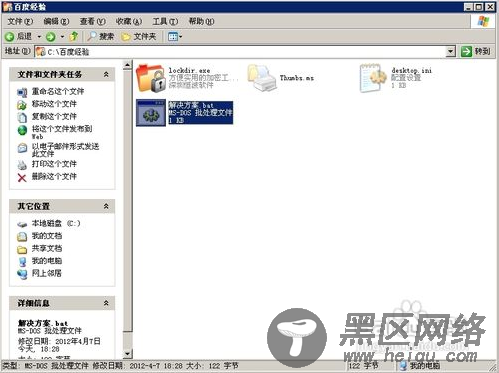499x373 pixels.
Task: Maximize the 百度经验 window
Action: point(479,7)
